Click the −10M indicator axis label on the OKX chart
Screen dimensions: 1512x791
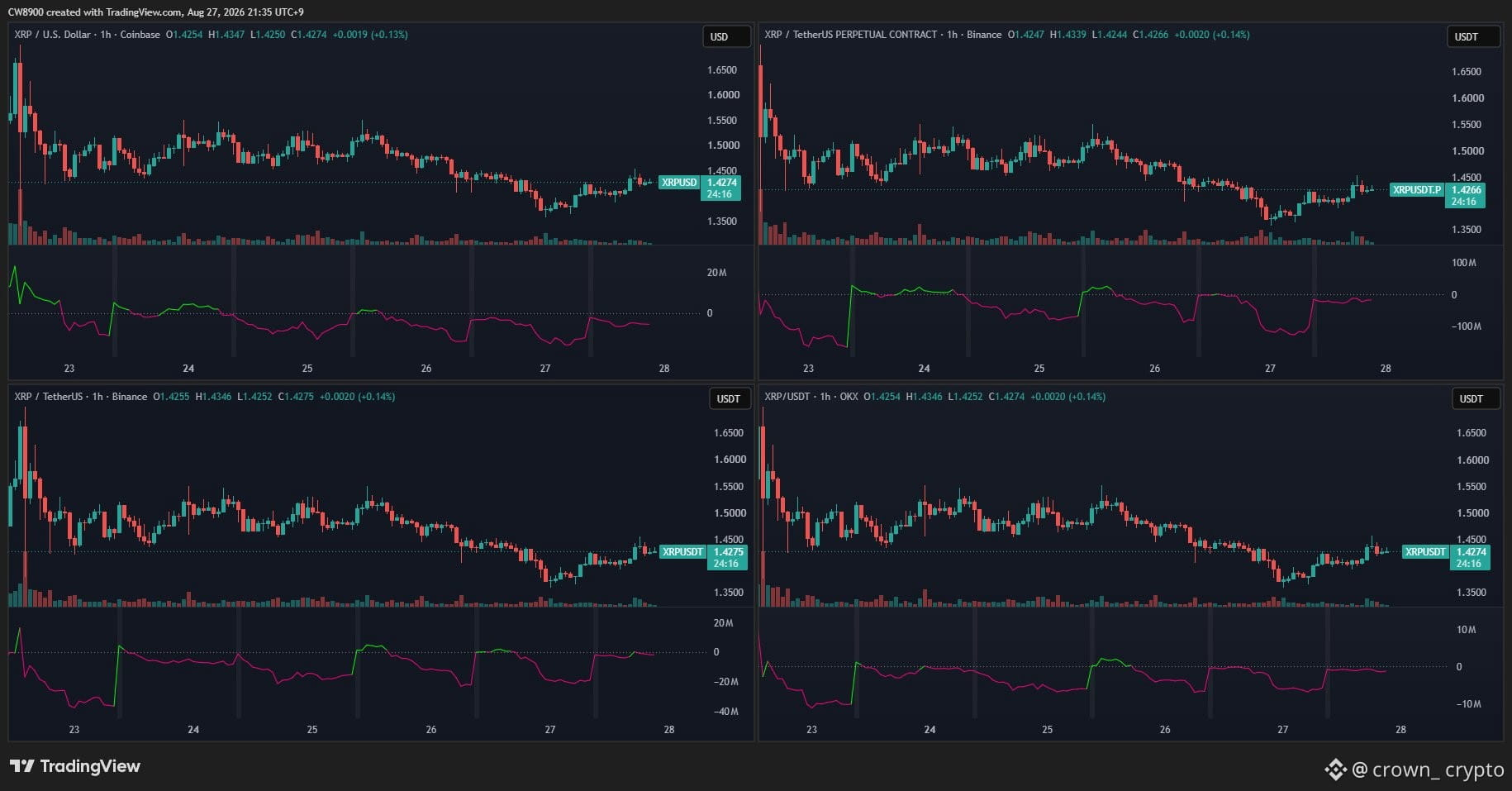[x=1467, y=704]
